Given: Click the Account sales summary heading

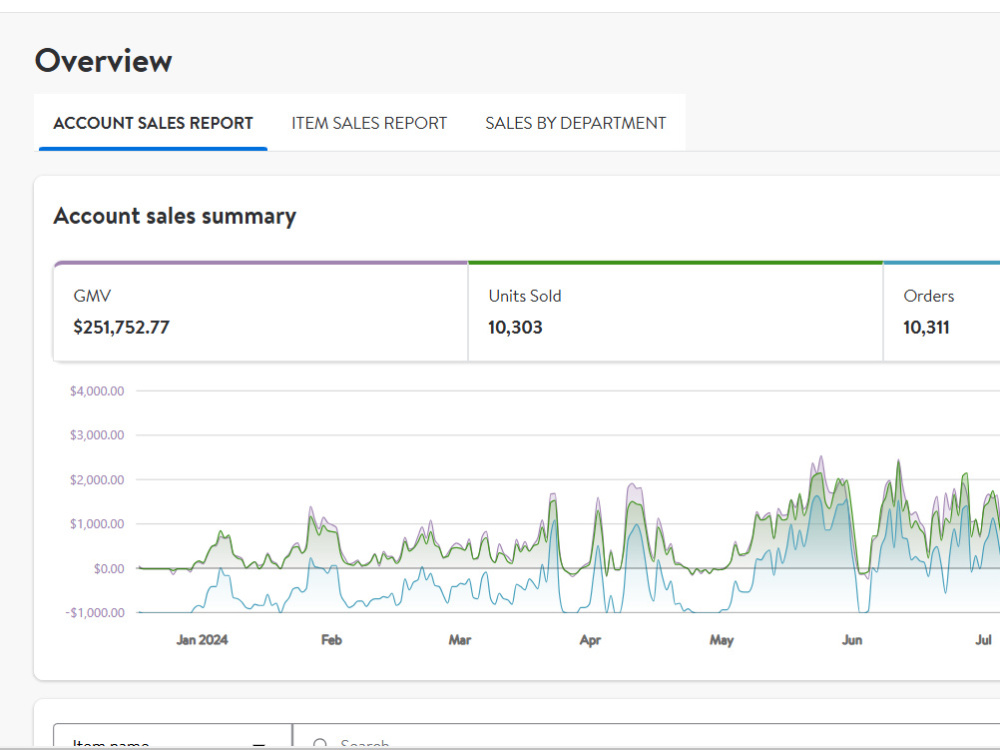Looking at the screenshot, I should 175,216.
